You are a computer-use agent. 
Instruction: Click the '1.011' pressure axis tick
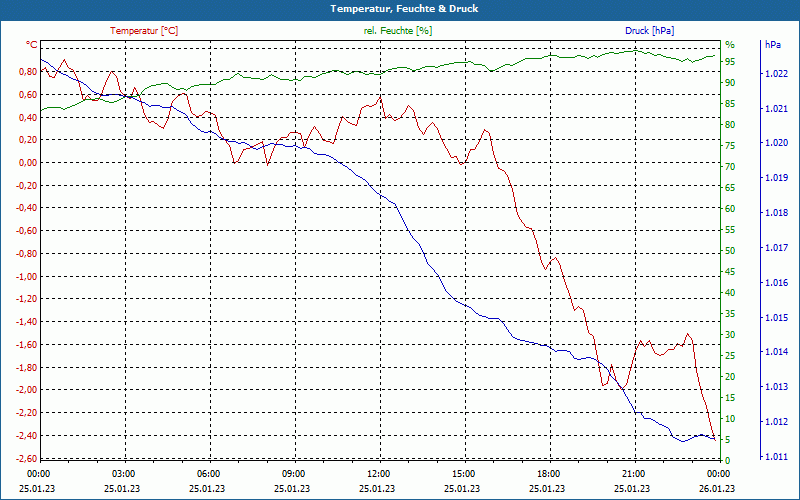(777, 457)
